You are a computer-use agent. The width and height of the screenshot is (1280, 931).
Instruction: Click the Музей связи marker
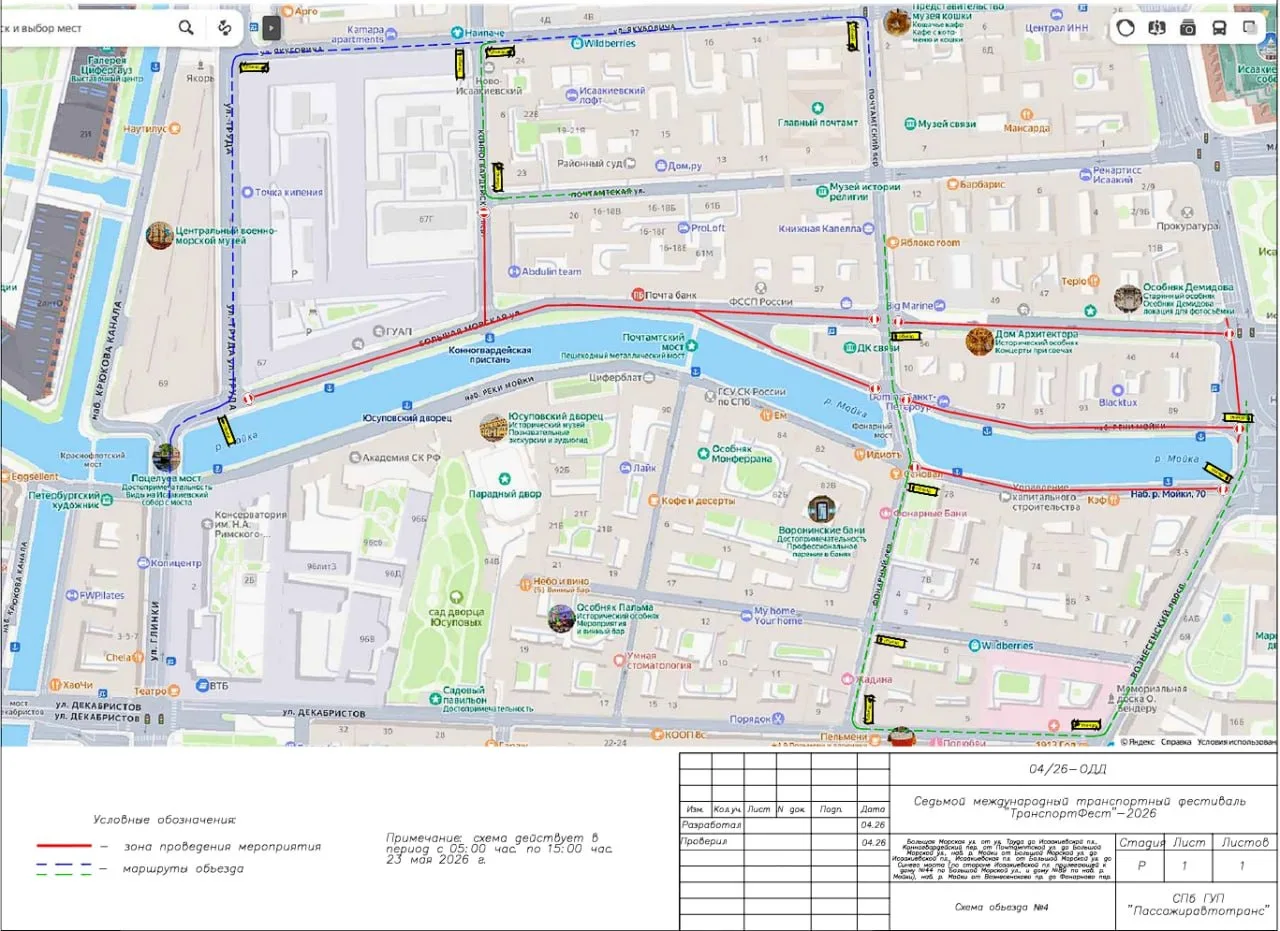[x=909, y=124]
